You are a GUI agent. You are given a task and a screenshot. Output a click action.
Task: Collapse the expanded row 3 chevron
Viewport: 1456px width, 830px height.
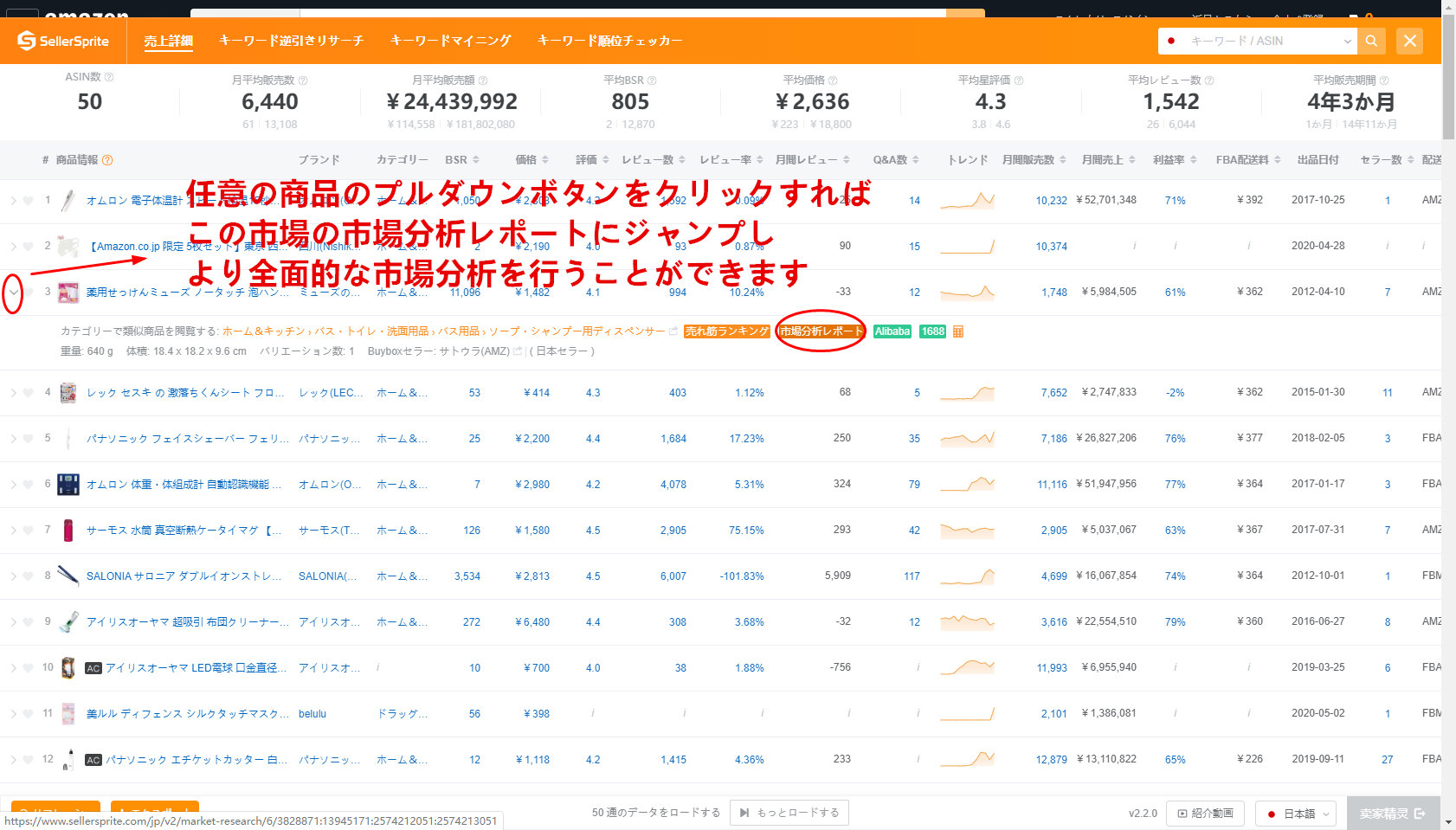point(13,293)
